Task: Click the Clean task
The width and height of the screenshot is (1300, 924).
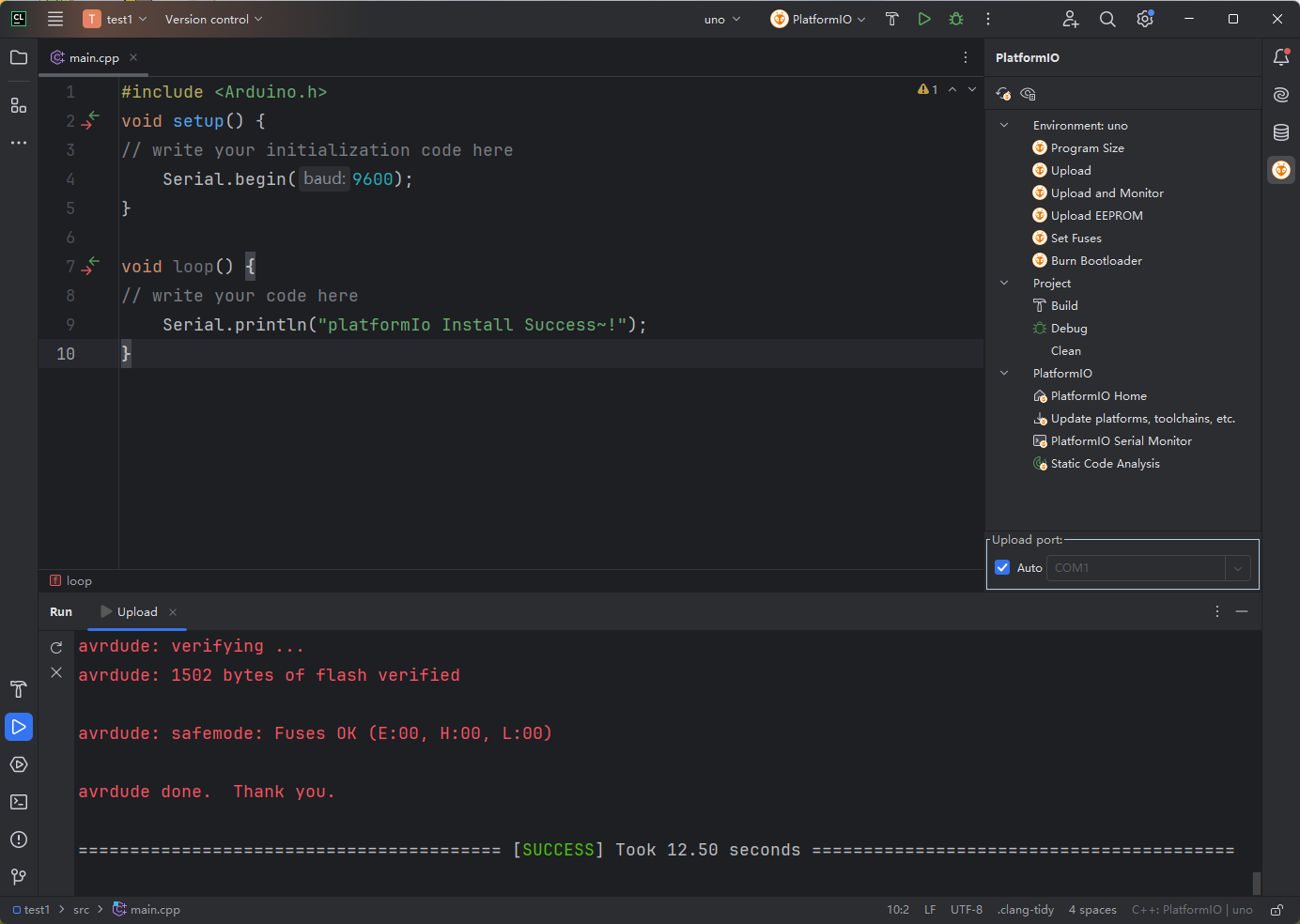Action: coord(1066,350)
